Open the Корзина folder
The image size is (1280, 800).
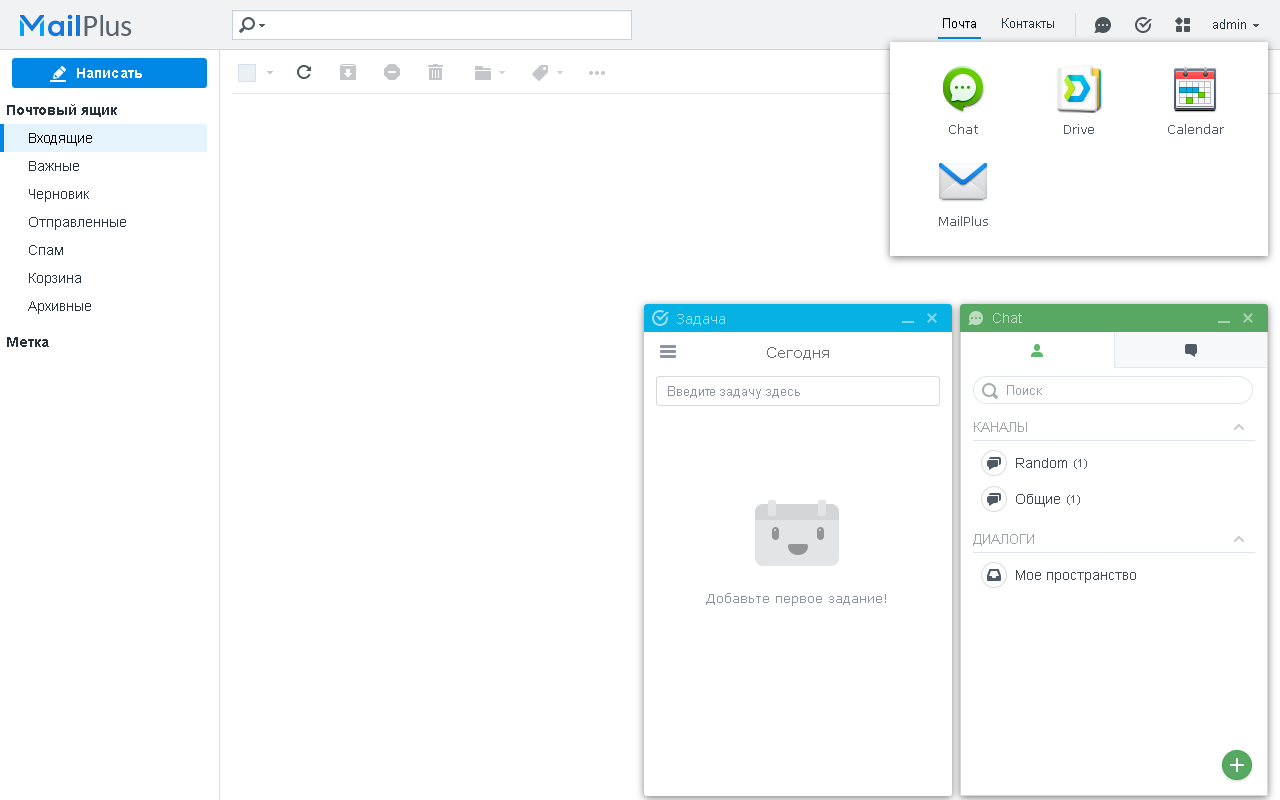[x=104, y=278]
